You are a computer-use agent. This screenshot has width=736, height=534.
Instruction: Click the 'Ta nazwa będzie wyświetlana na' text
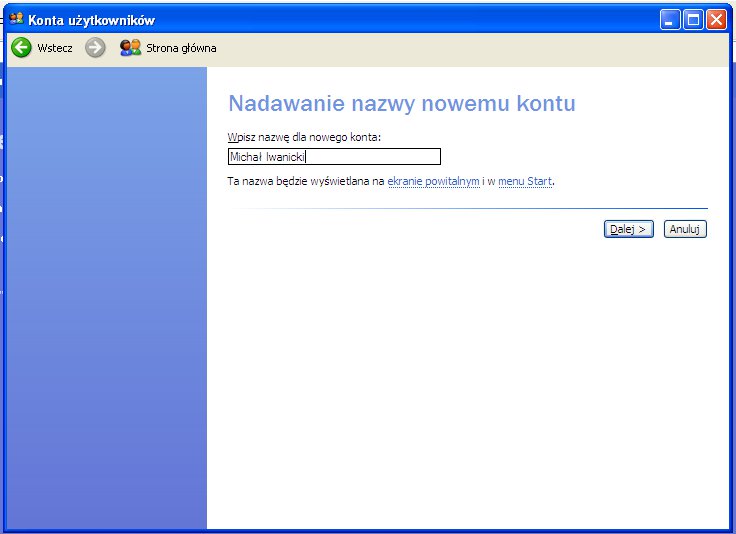click(306, 182)
